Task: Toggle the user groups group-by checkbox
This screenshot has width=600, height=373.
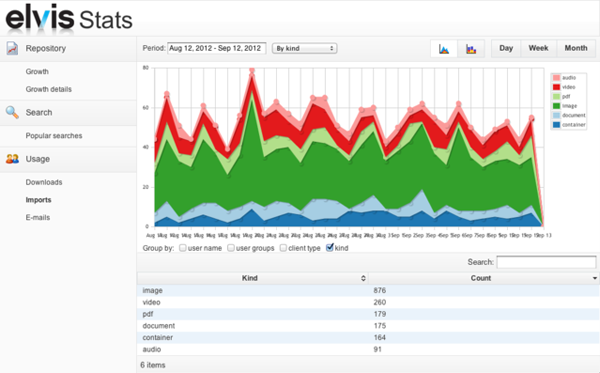Action: pos(231,248)
